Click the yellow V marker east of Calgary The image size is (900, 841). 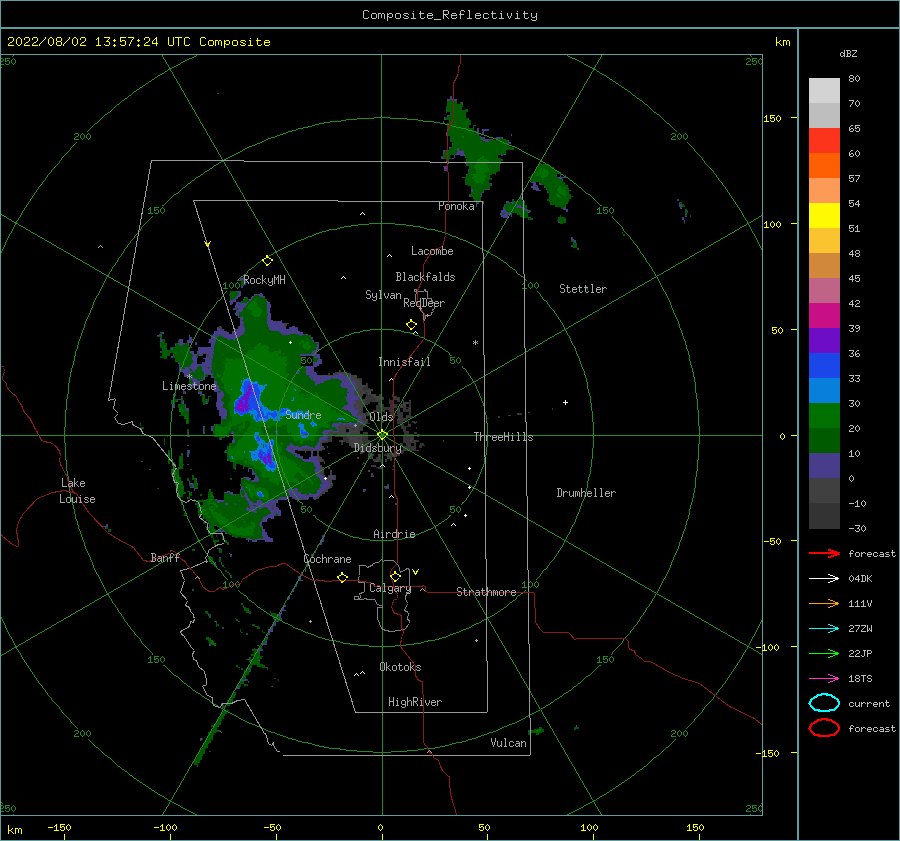[x=415, y=572]
